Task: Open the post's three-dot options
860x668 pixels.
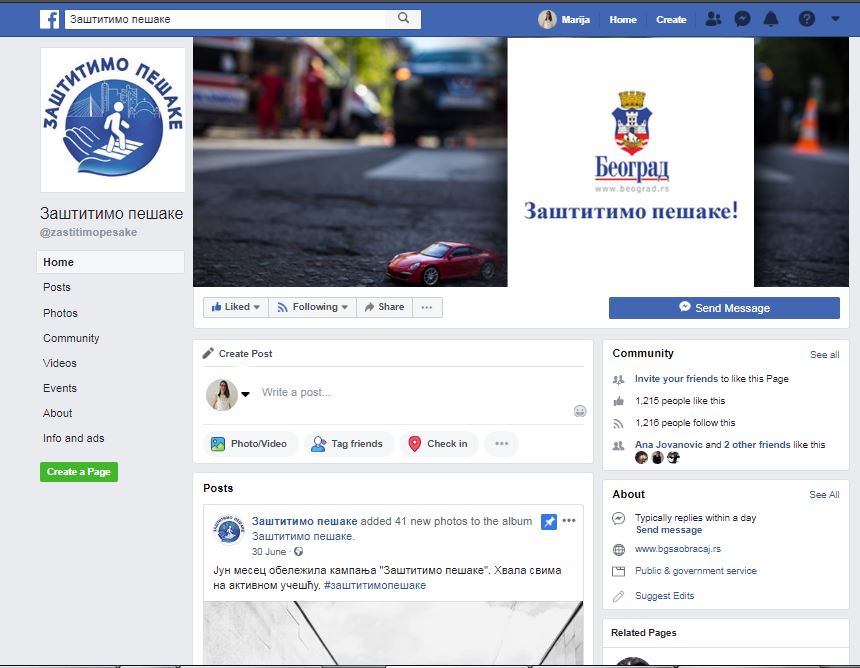Action: coord(569,520)
